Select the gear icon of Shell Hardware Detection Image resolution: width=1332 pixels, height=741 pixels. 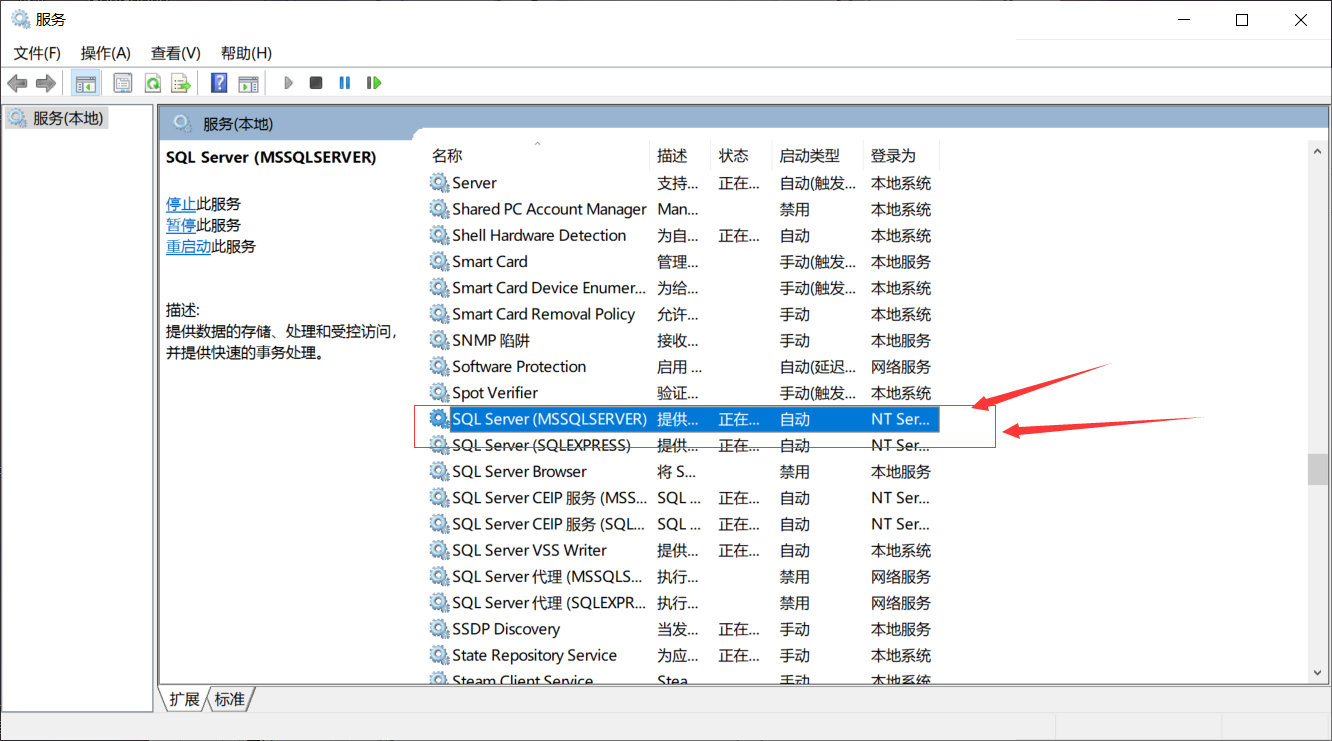(x=439, y=235)
